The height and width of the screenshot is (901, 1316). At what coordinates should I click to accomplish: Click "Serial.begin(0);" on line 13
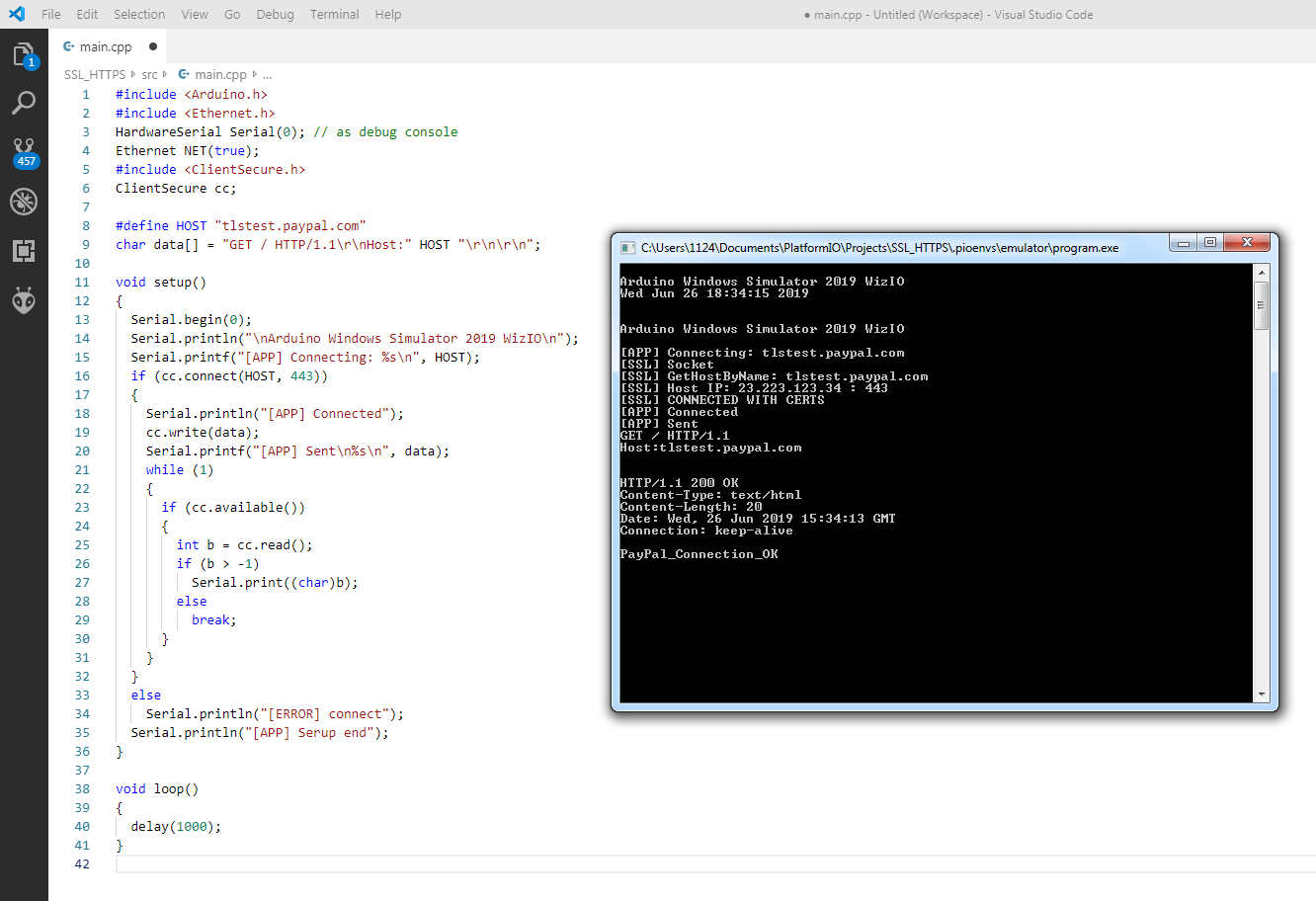click(192, 319)
